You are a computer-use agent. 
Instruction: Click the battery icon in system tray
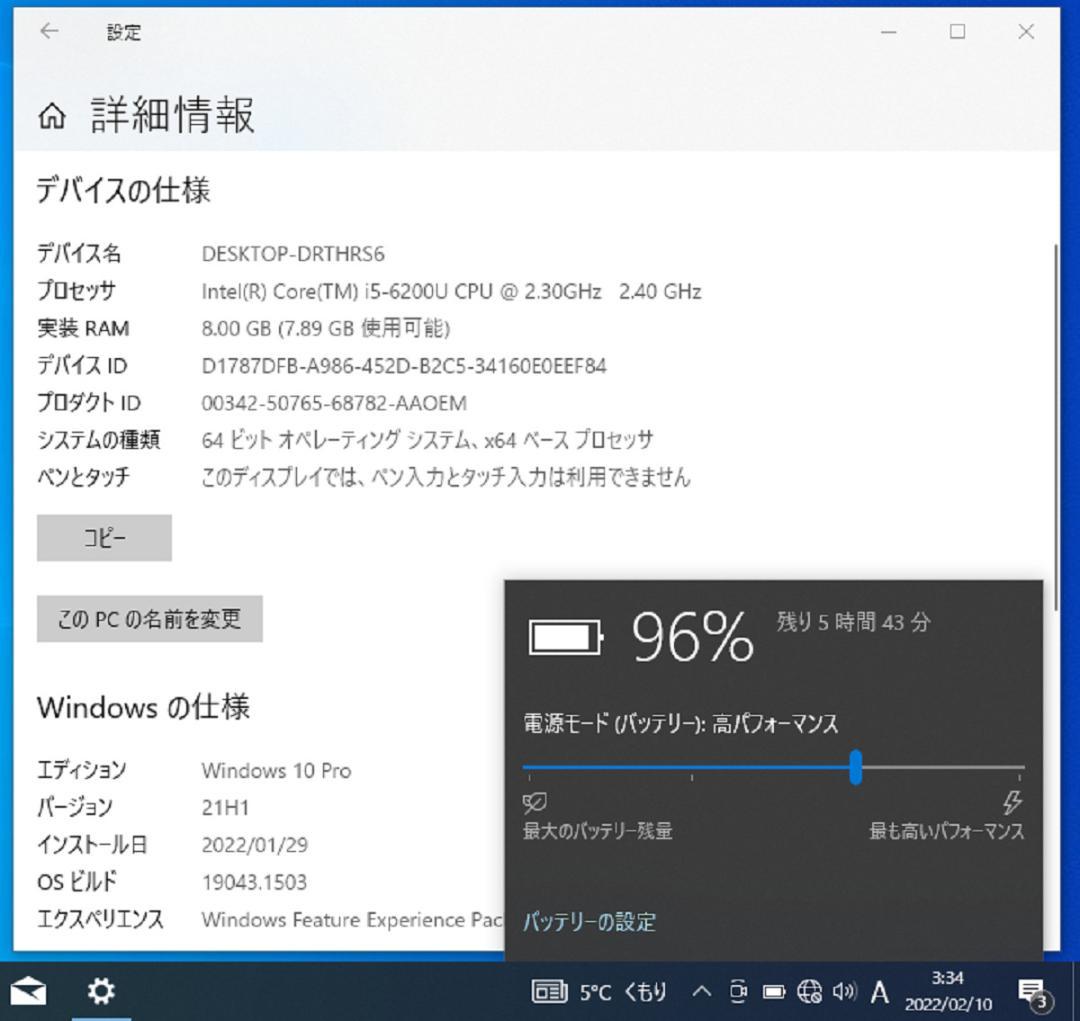click(774, 992)
